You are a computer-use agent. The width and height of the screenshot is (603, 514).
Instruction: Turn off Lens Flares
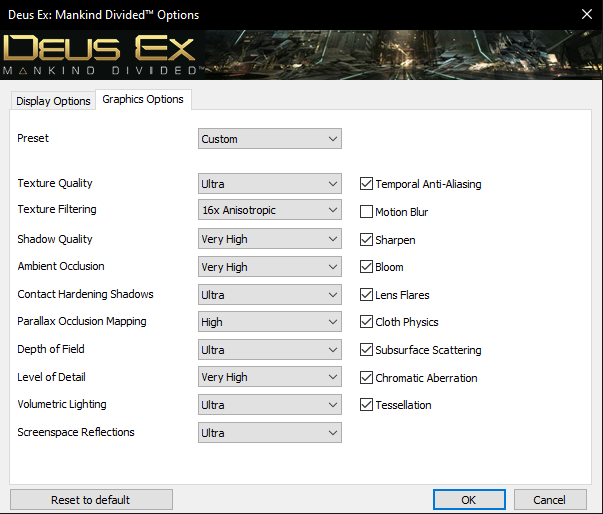pos(366,294)
